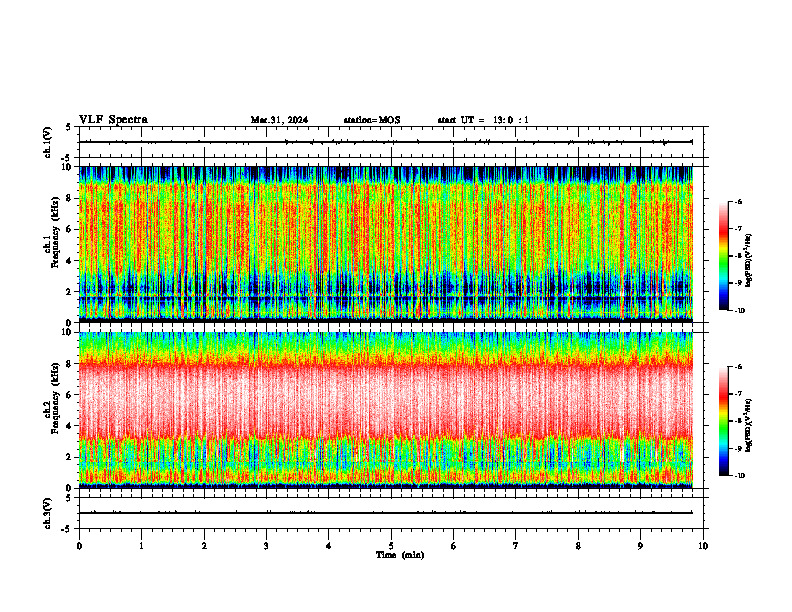Click the time axis tick label "4"

pyautogui.click(x=329, y=546)
